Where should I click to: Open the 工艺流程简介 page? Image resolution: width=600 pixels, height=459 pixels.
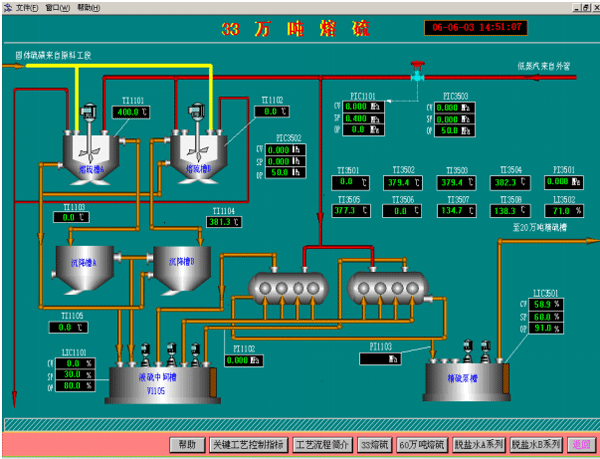coord(323,444)
